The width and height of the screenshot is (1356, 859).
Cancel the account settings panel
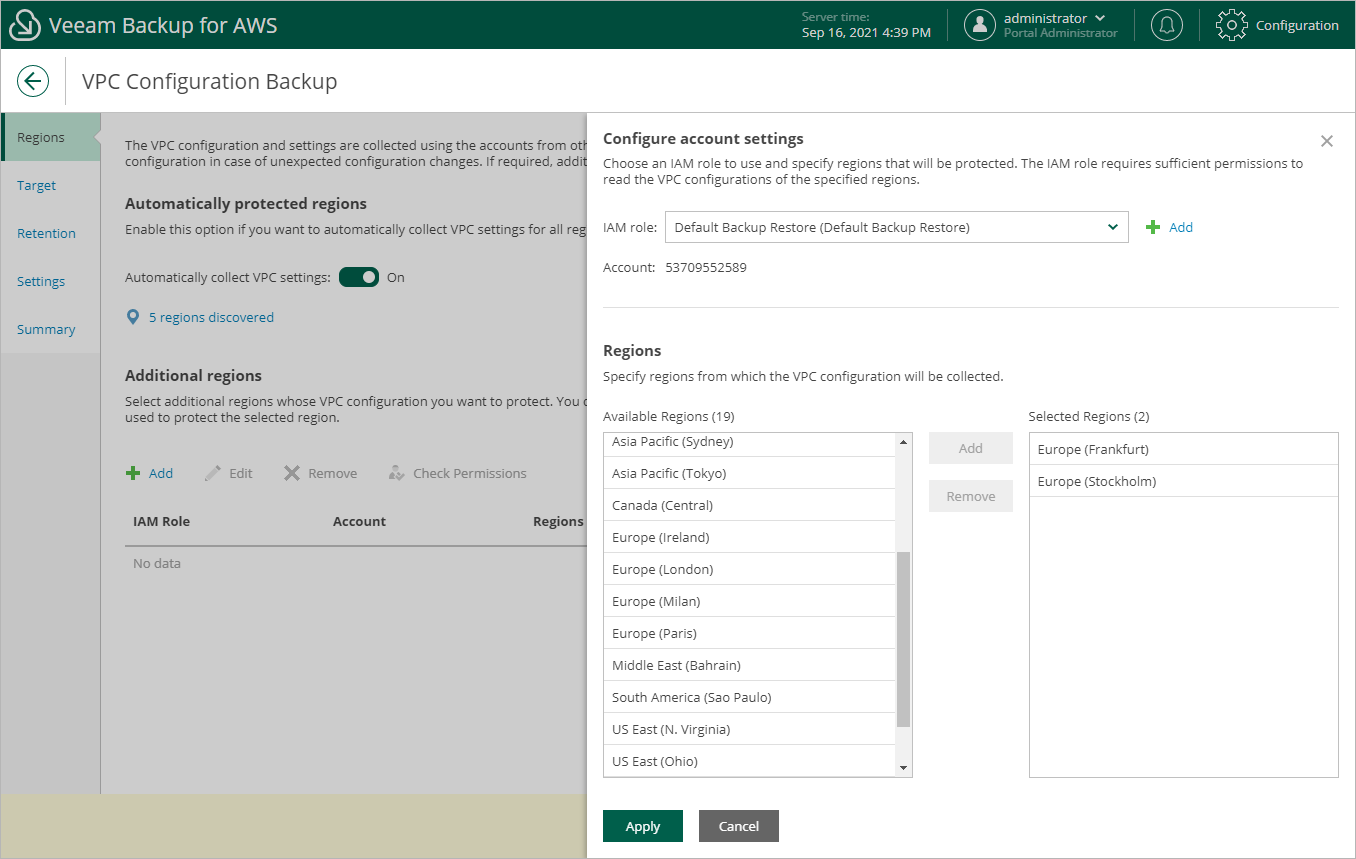738,826
